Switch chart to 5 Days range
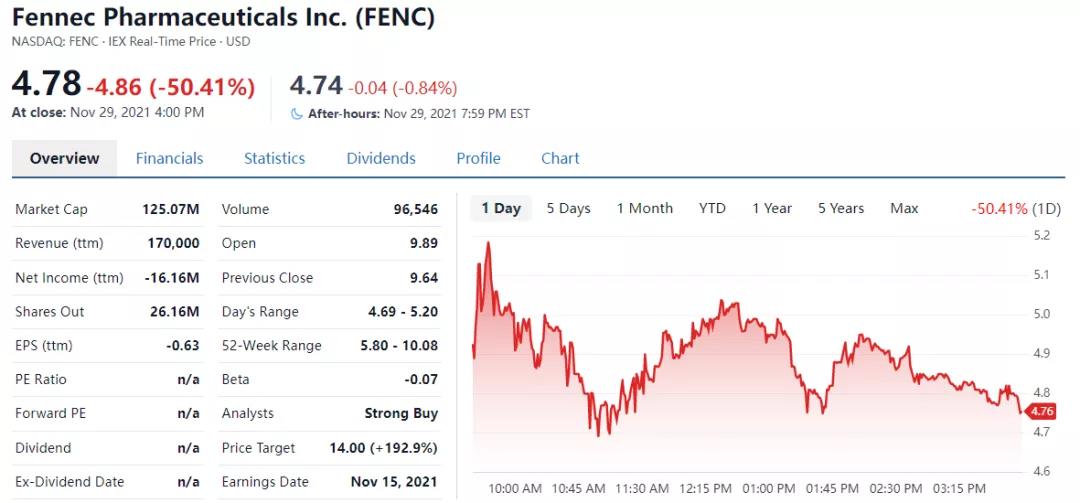The height and width of the screenshot is (503, 1080). tap(568, 208)
